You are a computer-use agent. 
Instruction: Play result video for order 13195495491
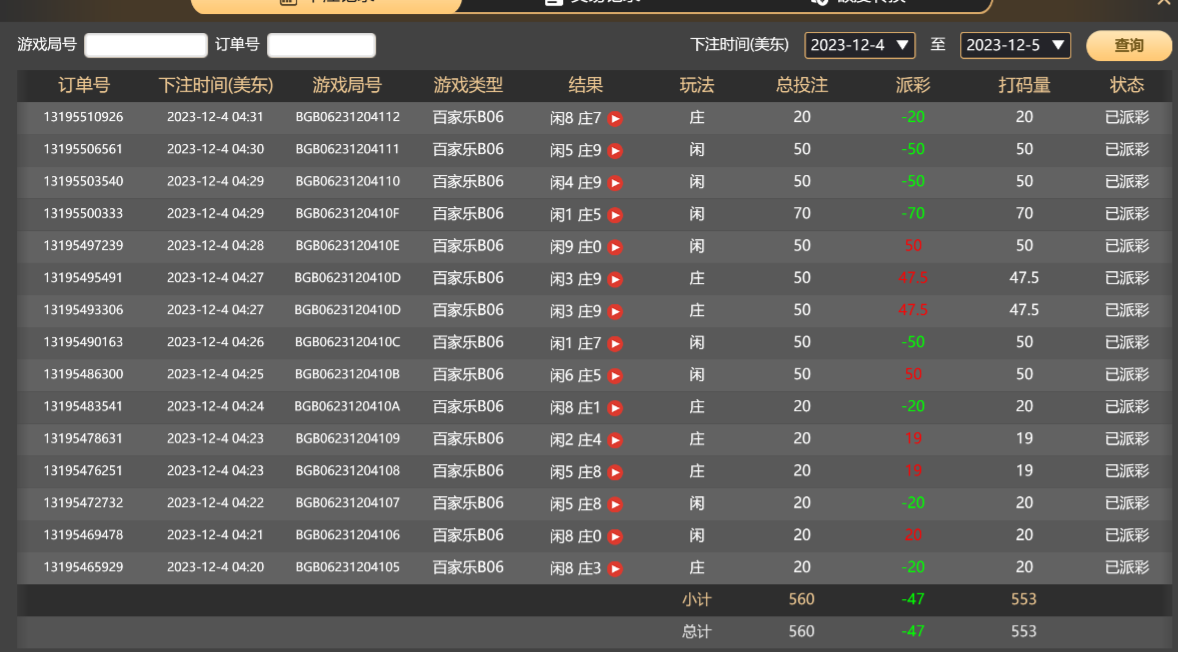[615, 279]
